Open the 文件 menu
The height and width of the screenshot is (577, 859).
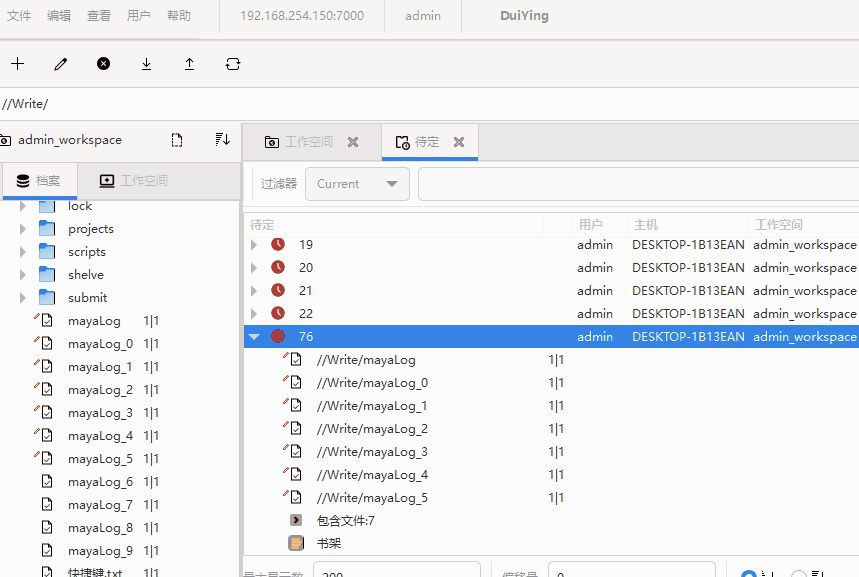[19, 16]
